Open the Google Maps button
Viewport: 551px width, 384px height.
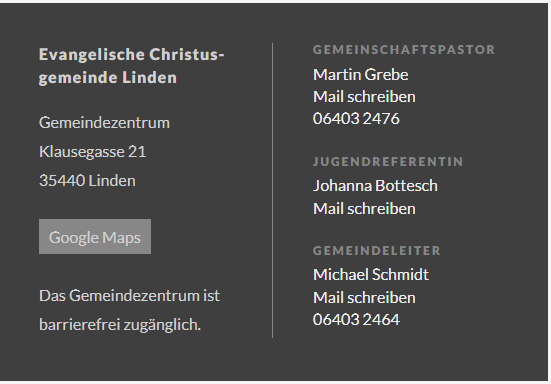click(x=95, y=236)
